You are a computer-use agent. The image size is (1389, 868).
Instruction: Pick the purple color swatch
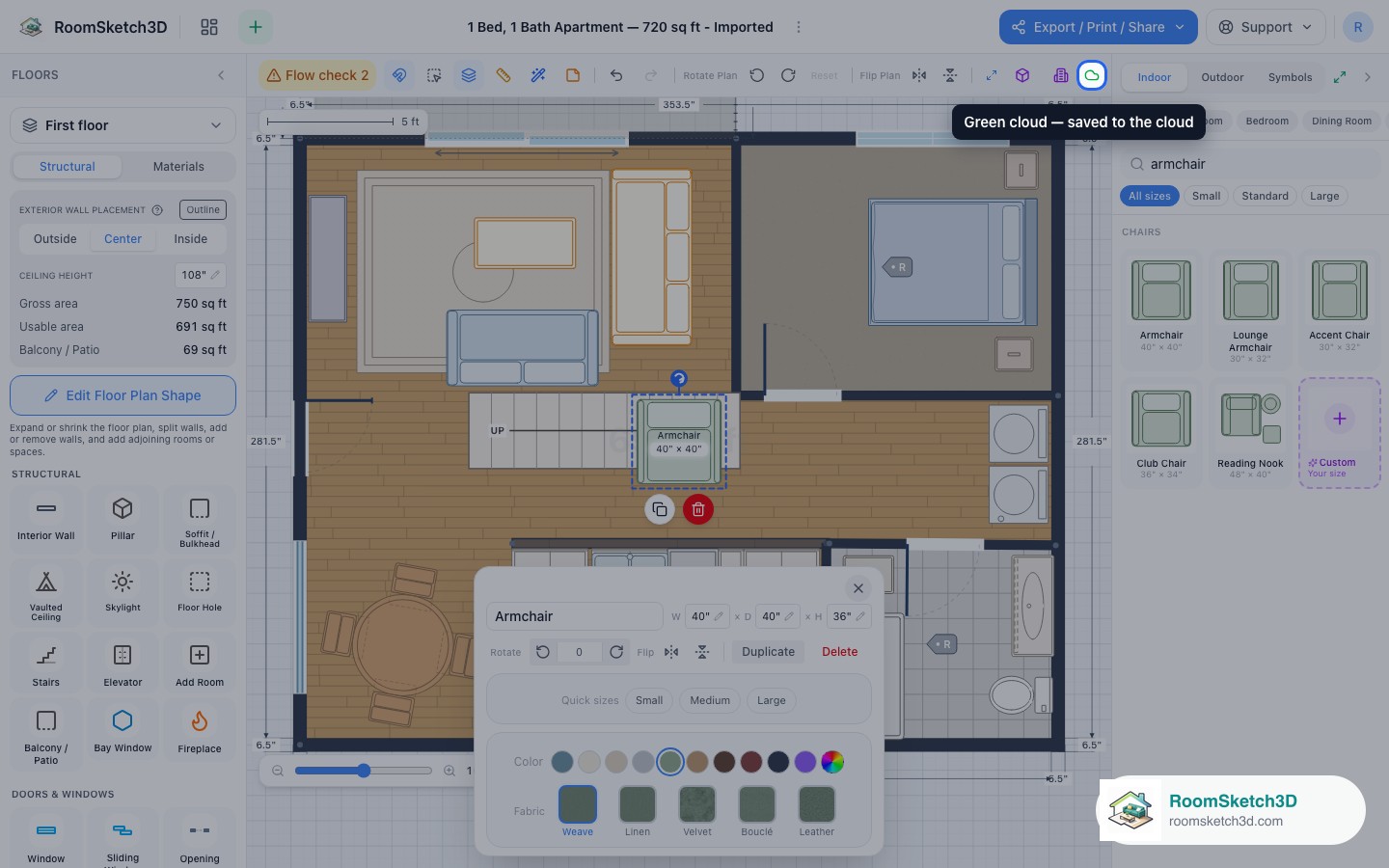point(805,762)
